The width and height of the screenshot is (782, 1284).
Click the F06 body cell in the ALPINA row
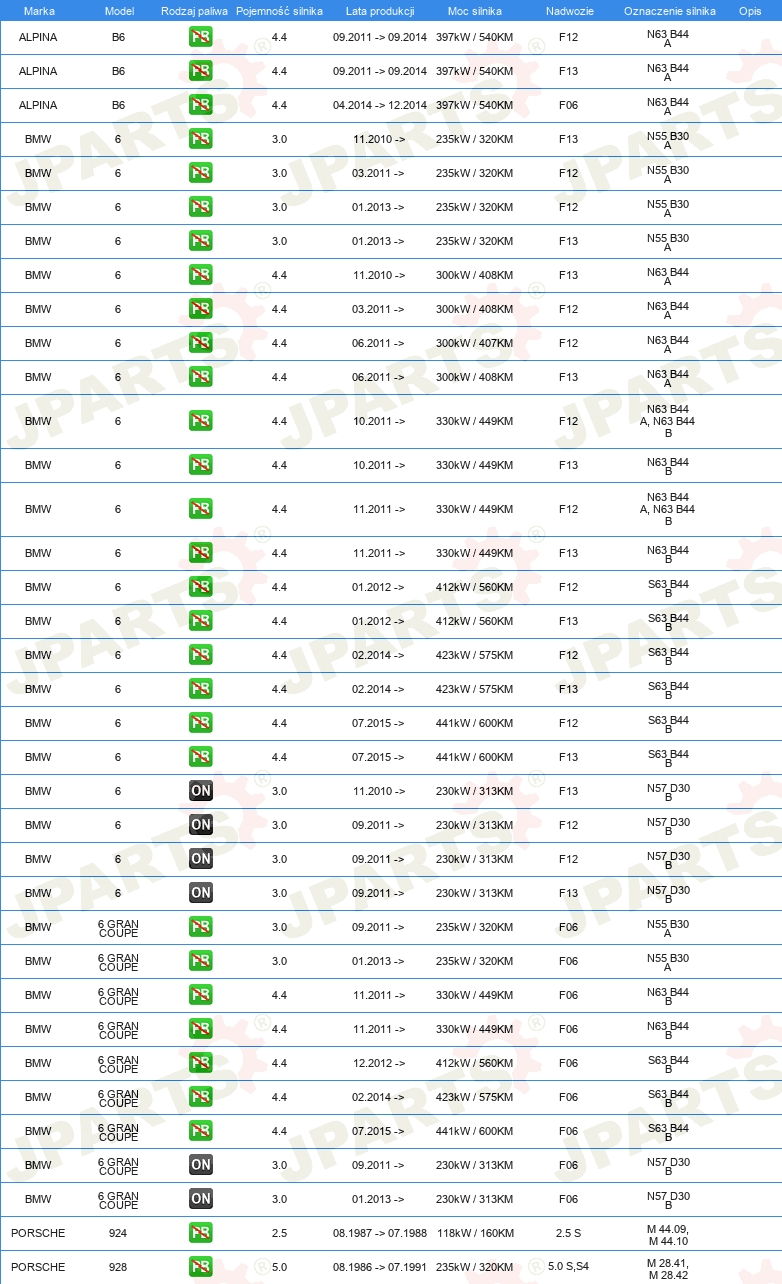pos(569,106)
